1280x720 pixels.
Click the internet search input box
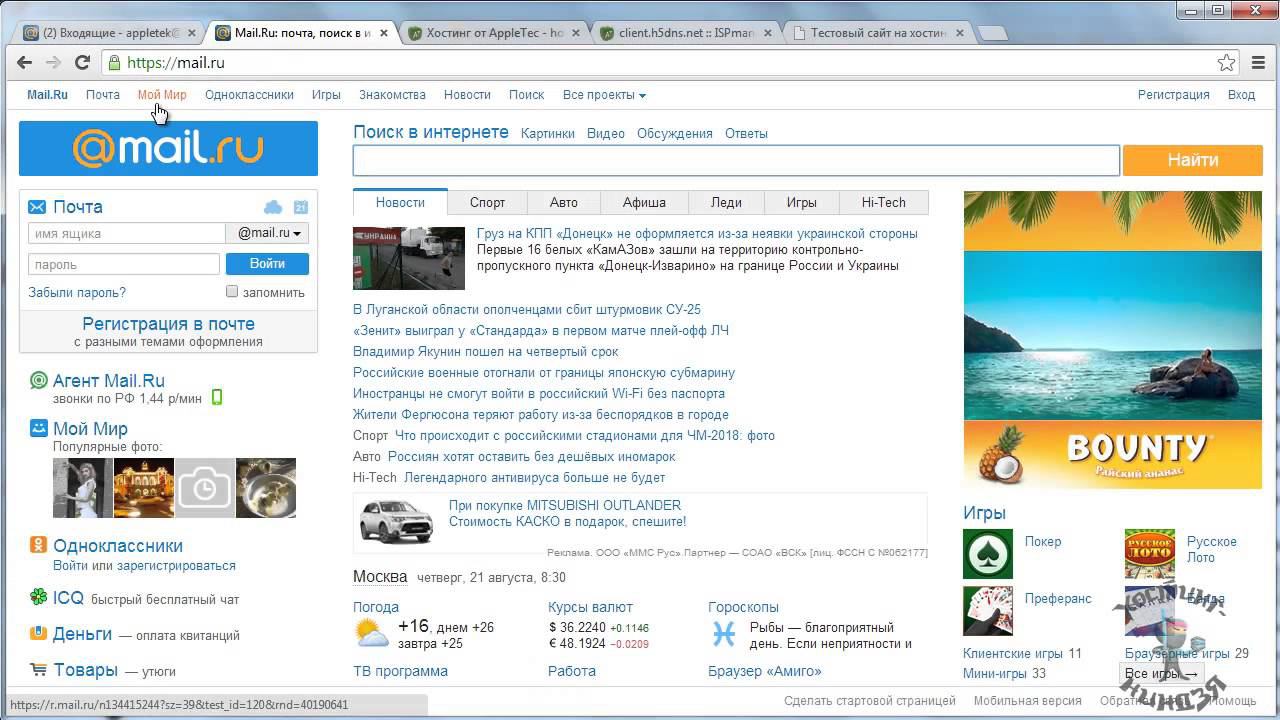point(736,160)
